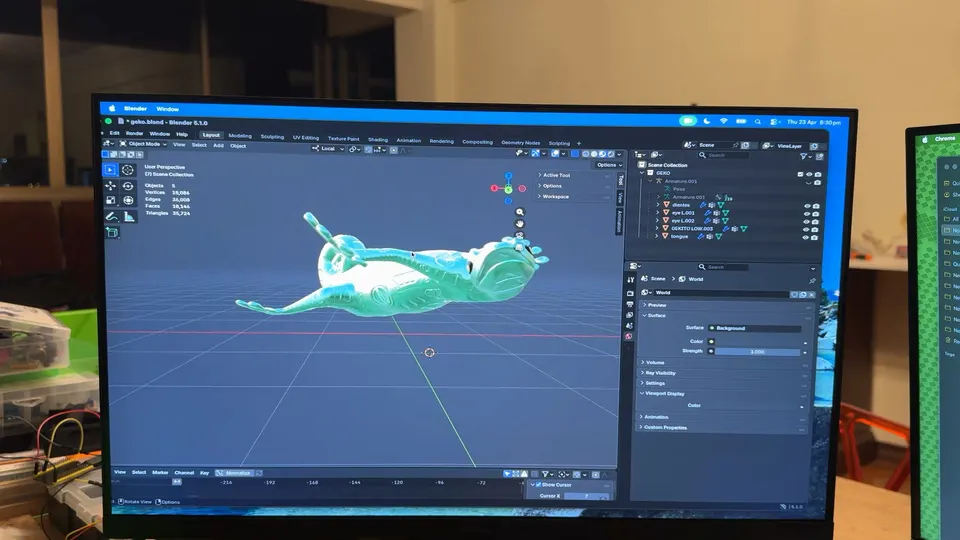Image resolution: width=960 pixels, height=540 pixels.
Task: Select the Annotate tool
Action: (x=111, y=216)
